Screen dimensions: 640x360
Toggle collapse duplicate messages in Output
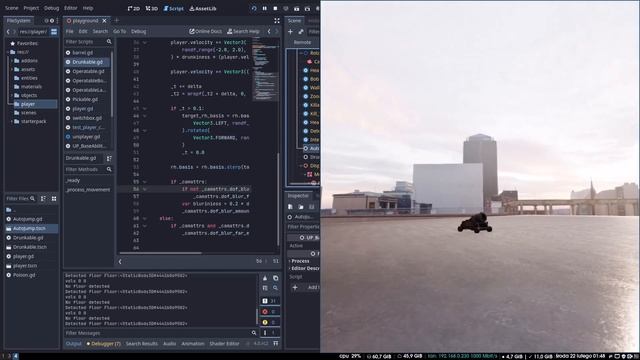(x=265, y=288)
